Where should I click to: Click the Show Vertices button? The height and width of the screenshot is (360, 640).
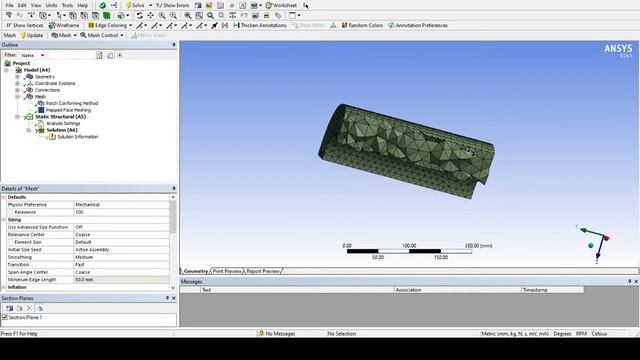pyautogui.click(x=24, y=25)
